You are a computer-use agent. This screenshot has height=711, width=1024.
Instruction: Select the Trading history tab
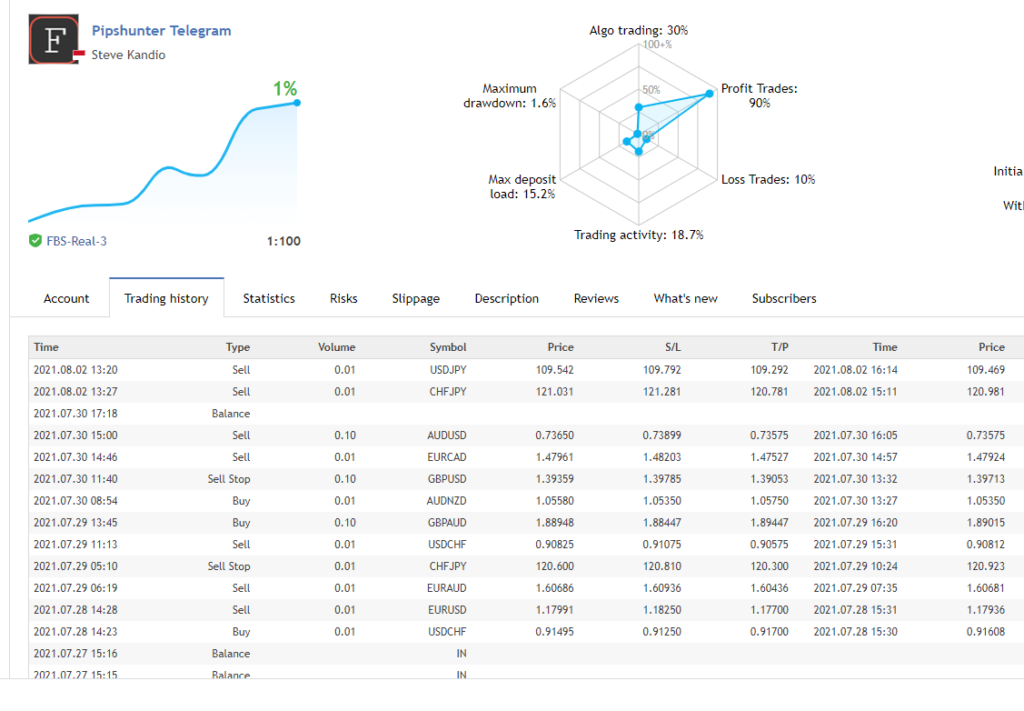[x=167, y=298]
